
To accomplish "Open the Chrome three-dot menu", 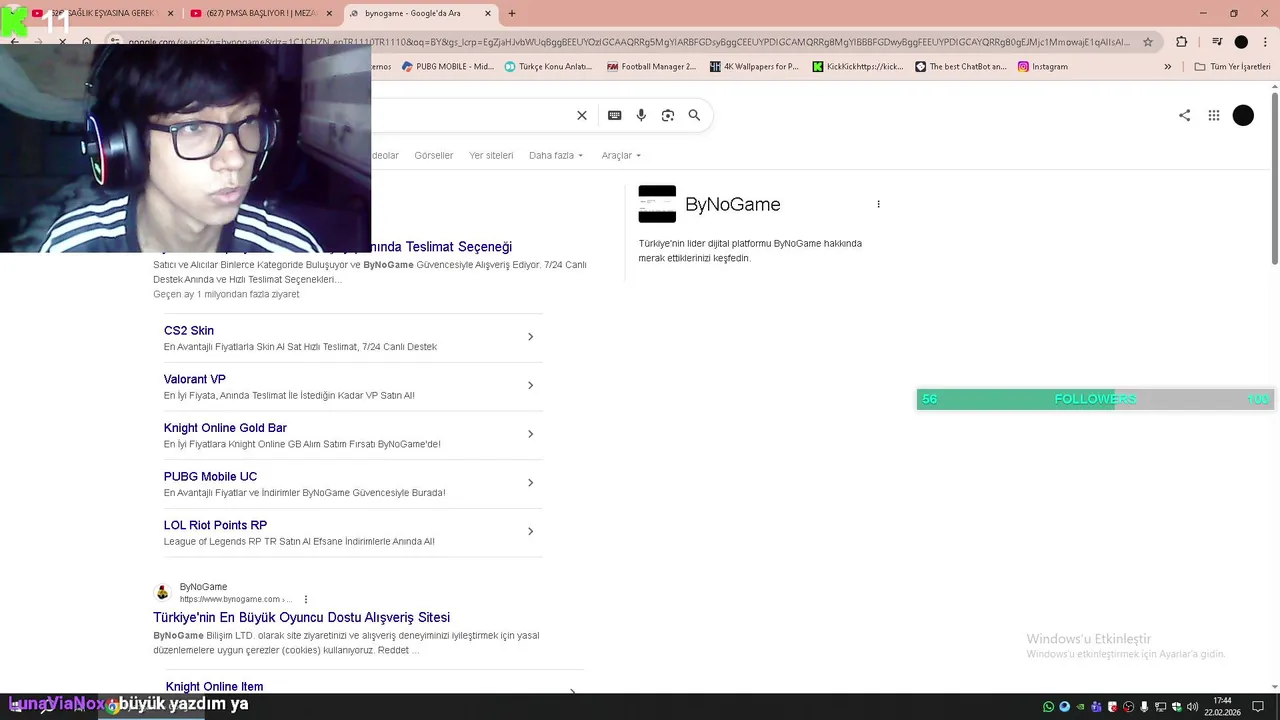I will point(1265,42).
